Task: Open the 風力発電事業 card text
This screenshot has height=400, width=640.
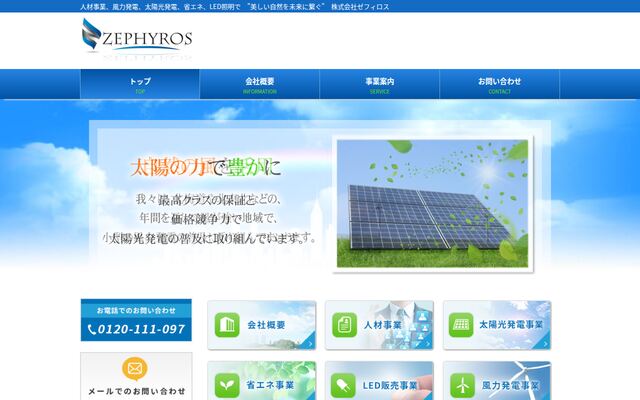Action: [510, 385]
